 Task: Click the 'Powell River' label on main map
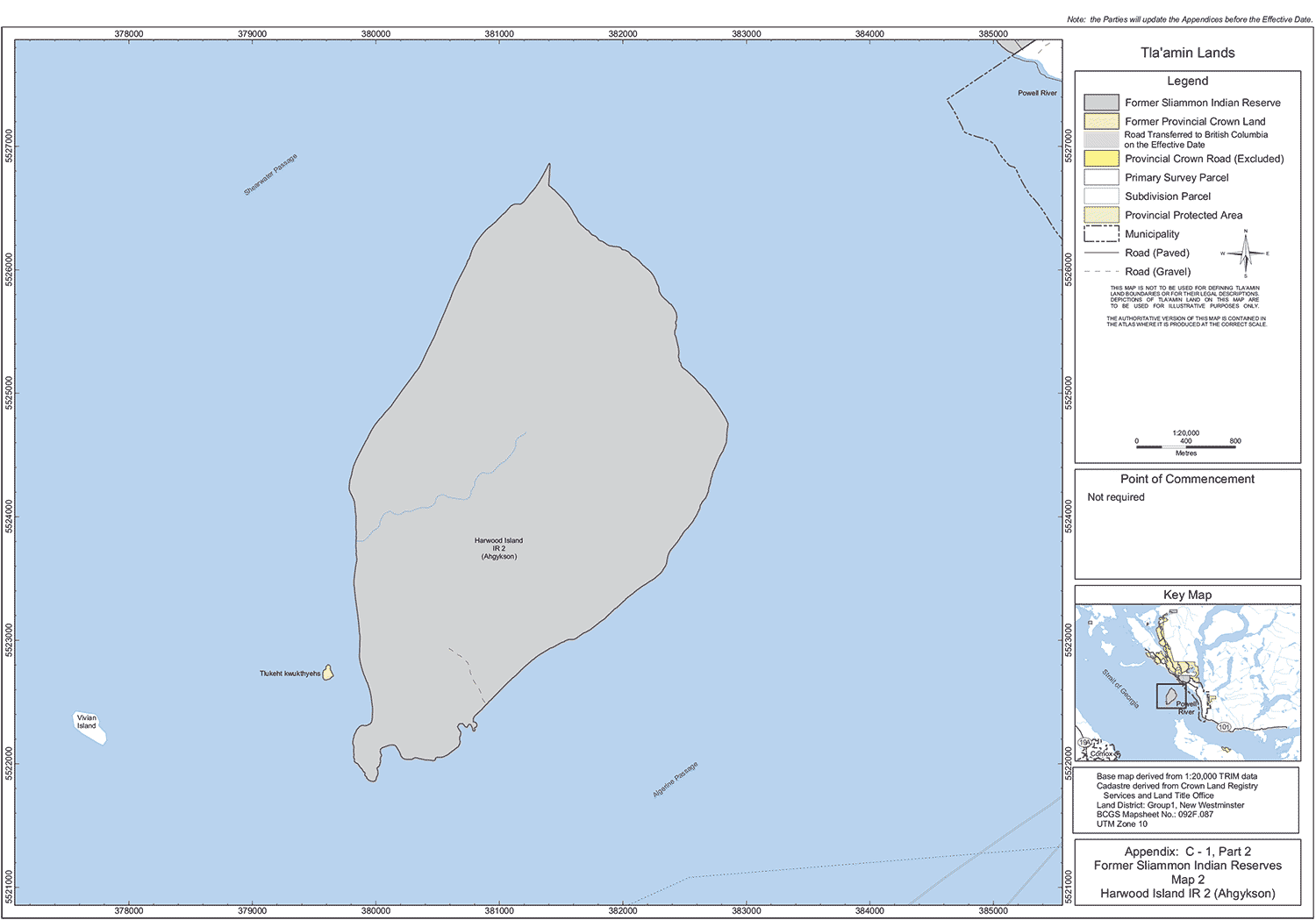(1037, 93)
